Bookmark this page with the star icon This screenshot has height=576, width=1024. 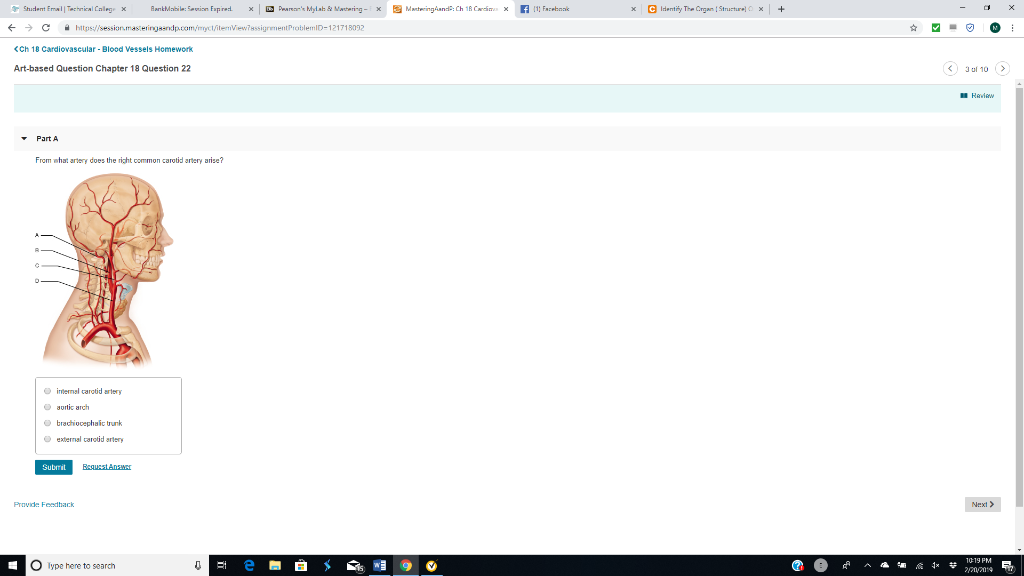(914, 27)
